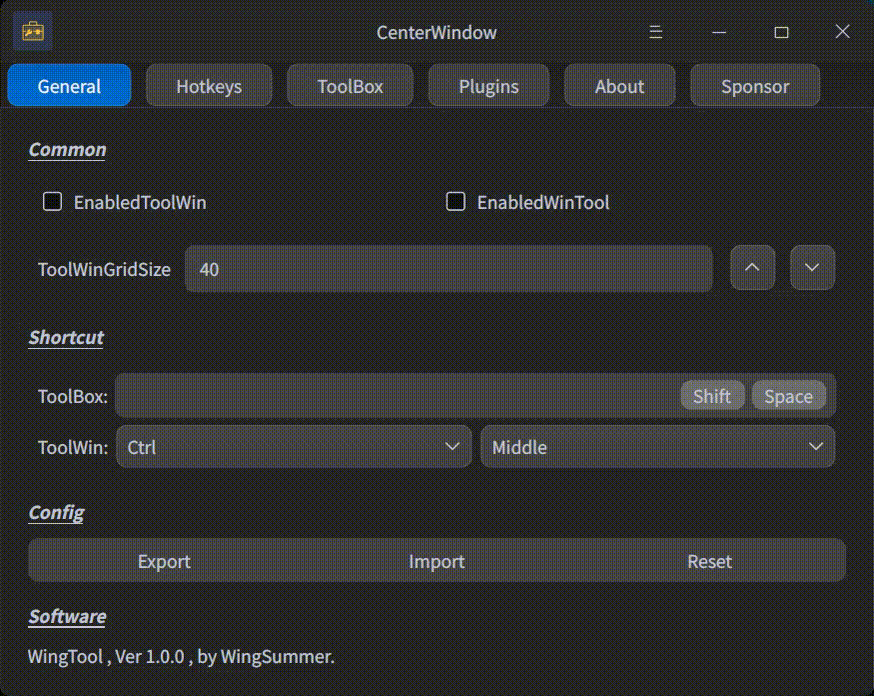
Task: Click the Shift key badge in the shortcut field
Action: click(x=712, y=395)
